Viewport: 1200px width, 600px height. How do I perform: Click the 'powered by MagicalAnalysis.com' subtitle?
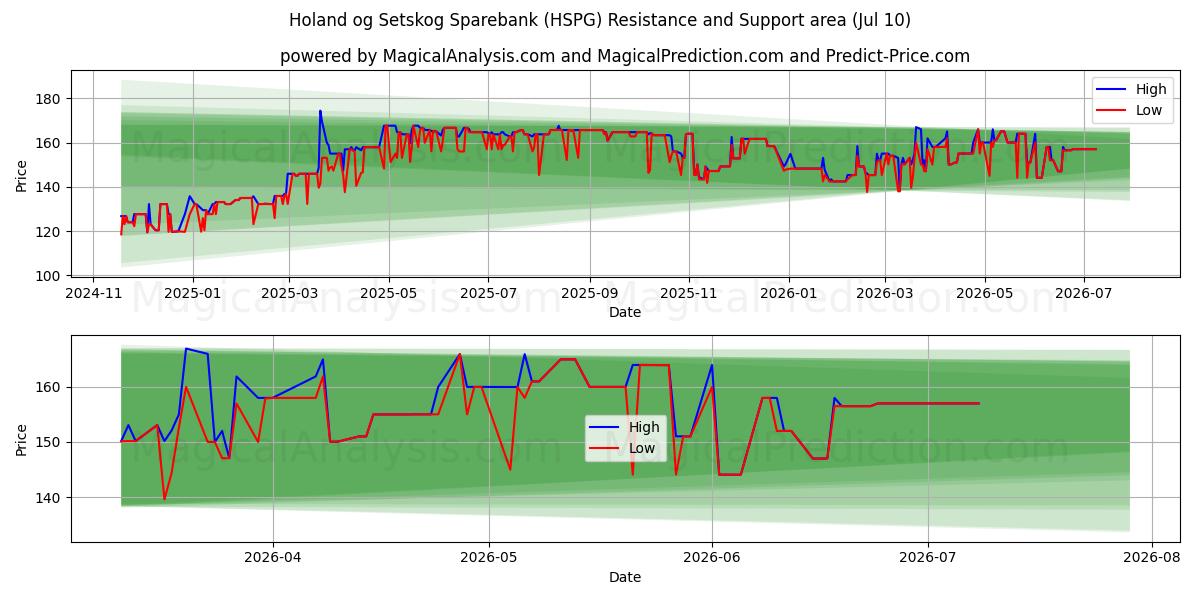coord(625,56)
